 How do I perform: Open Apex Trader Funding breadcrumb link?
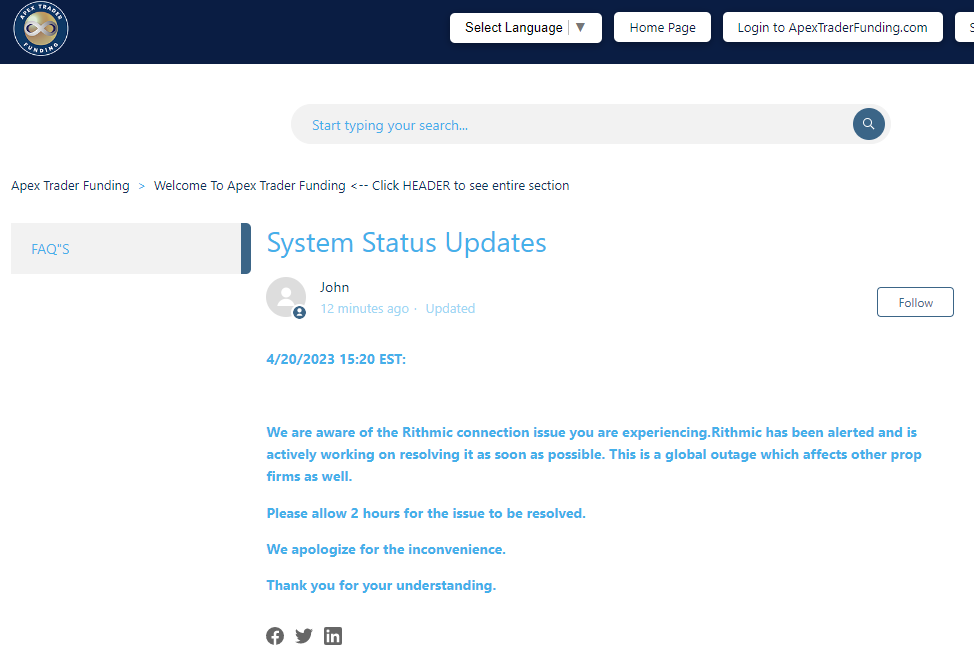pos(70,186)
